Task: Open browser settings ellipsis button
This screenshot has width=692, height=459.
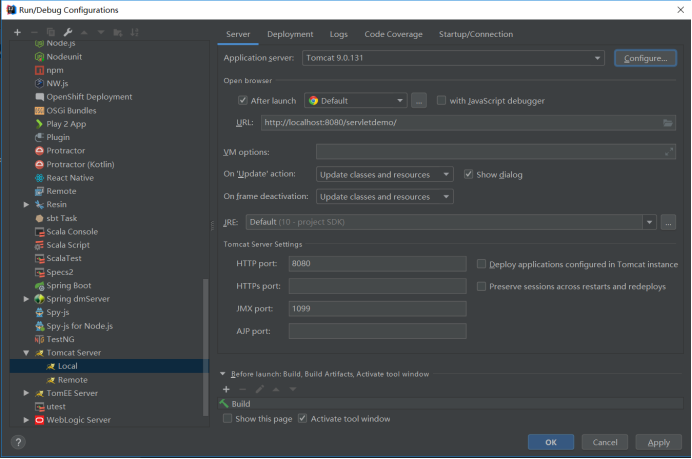Action: (x=419, y=101)
